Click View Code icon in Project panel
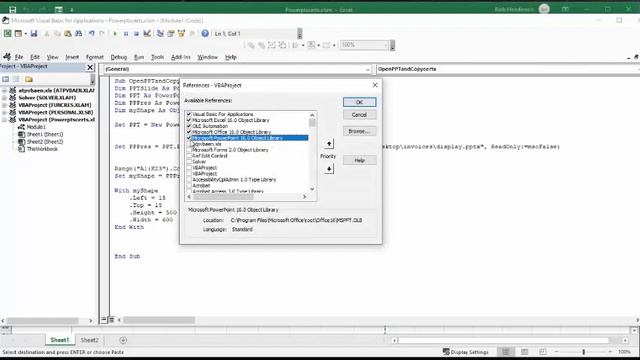This screenshot has height=360, width=640. click(6, 79)
